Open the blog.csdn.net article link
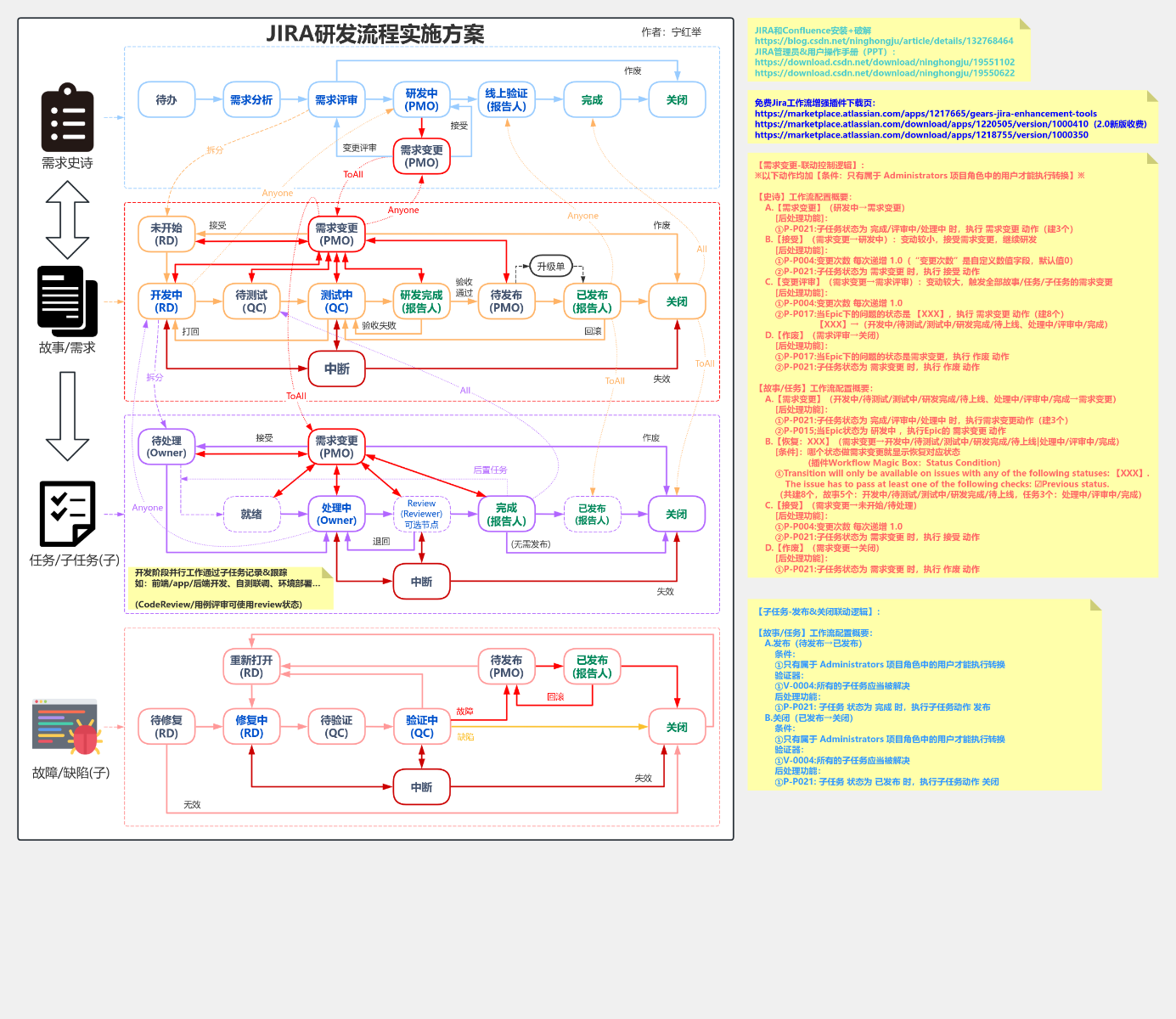This screenshot has height=1019, width=1176. click(x=884, y=41)
